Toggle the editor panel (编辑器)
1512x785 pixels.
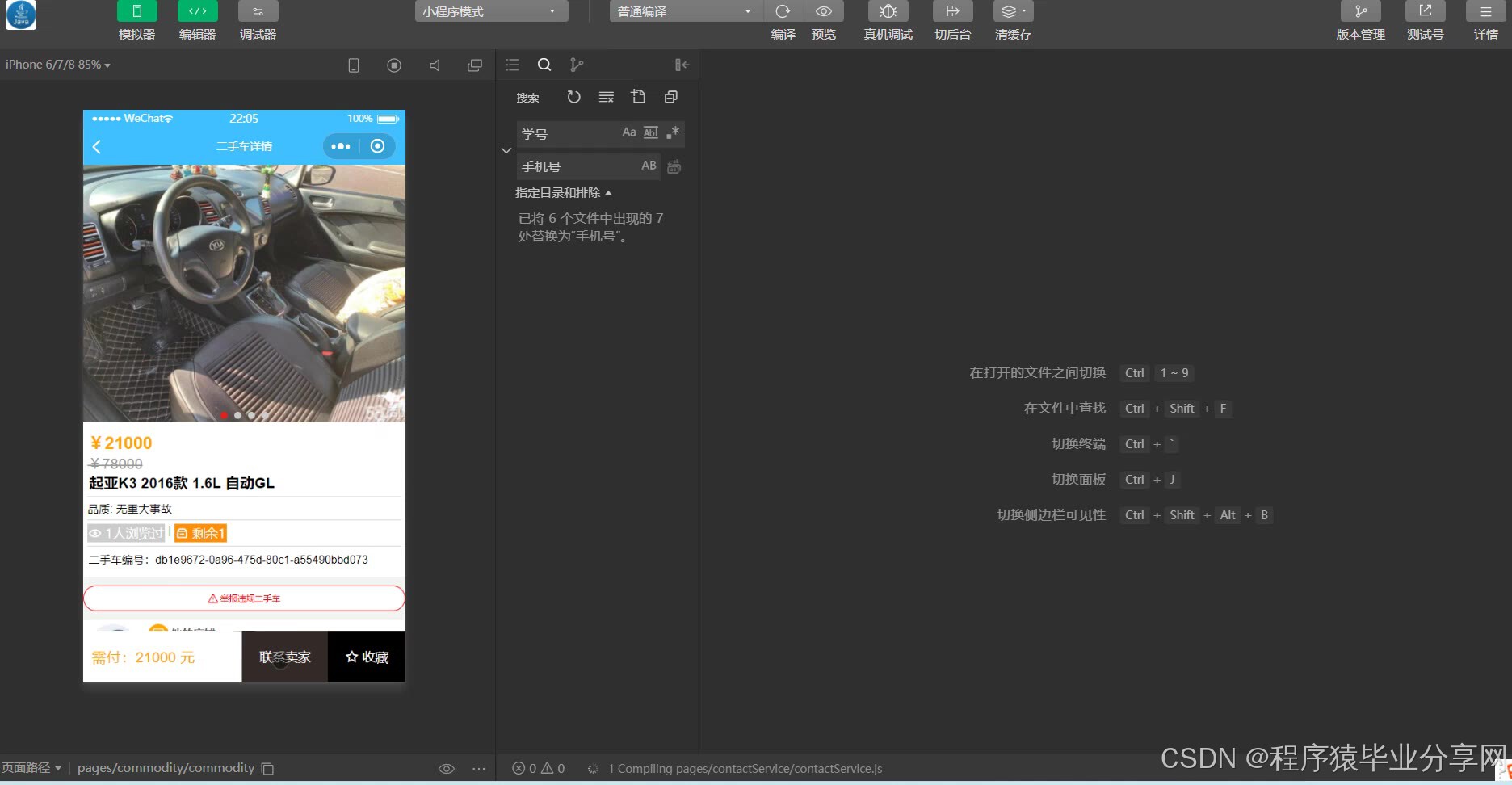(x=197, y=11)
